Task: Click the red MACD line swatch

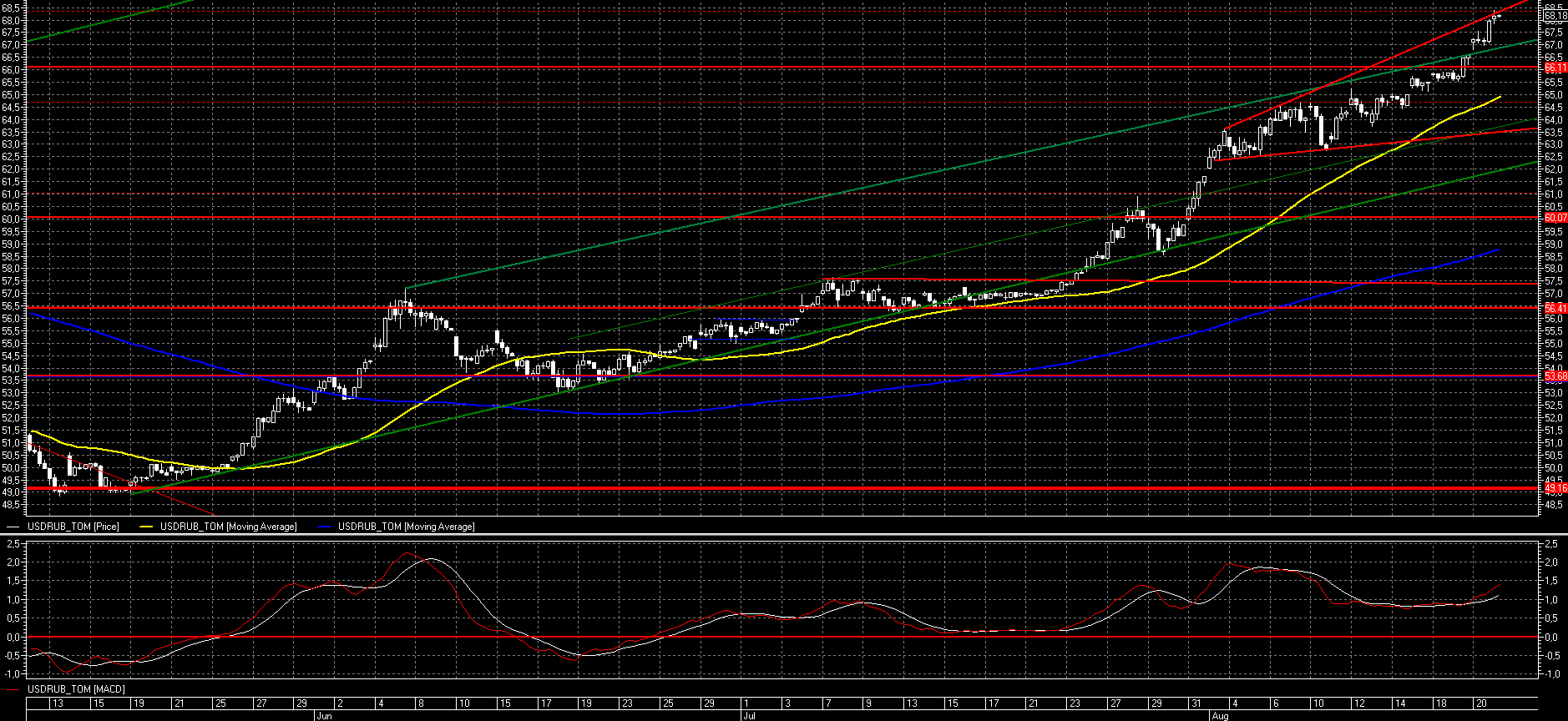Action: (13, 689)
